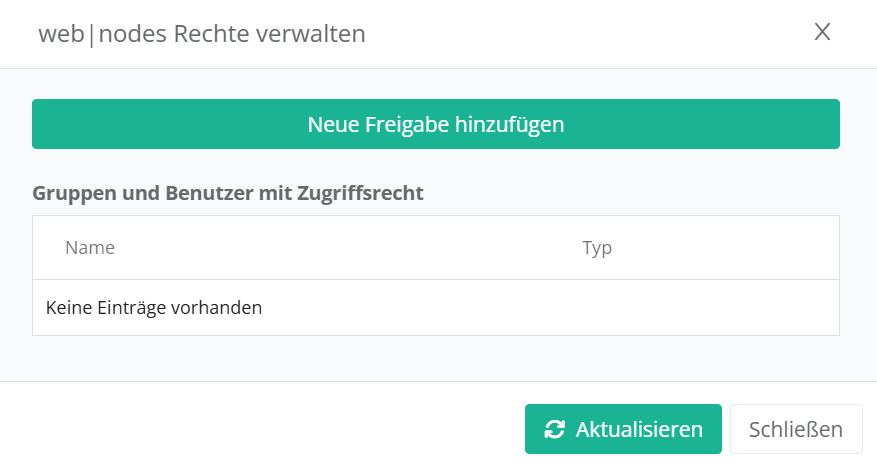This screenshot has height=463, width=877.
Task: Select the Keine Einträge vorhanden row text
Action: coord(154,307)
